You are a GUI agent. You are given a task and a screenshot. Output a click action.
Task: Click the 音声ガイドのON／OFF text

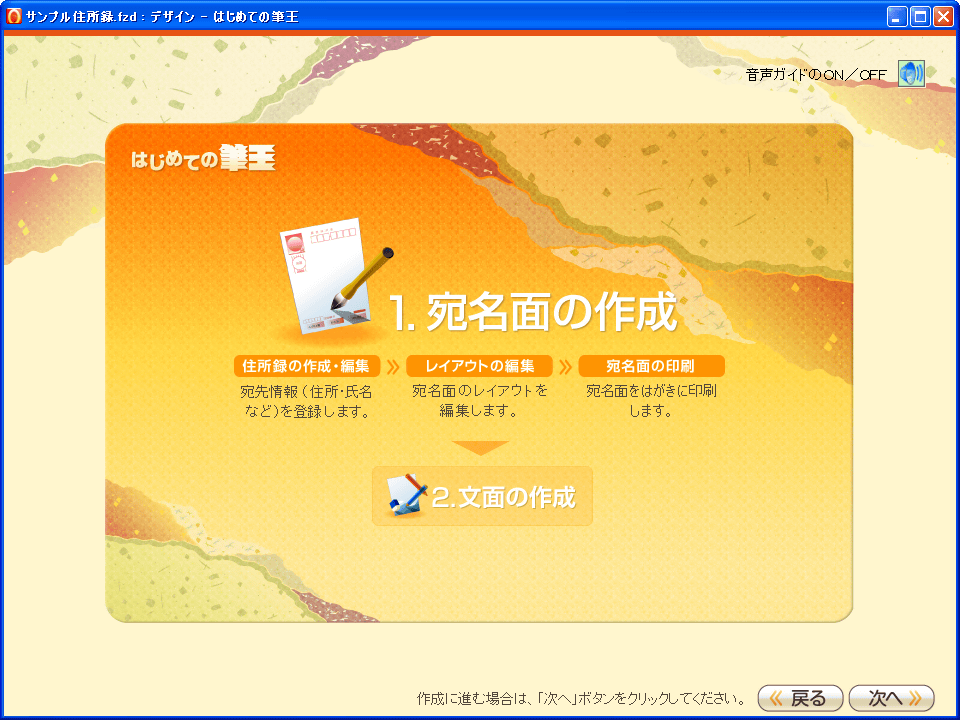[816, 75]
